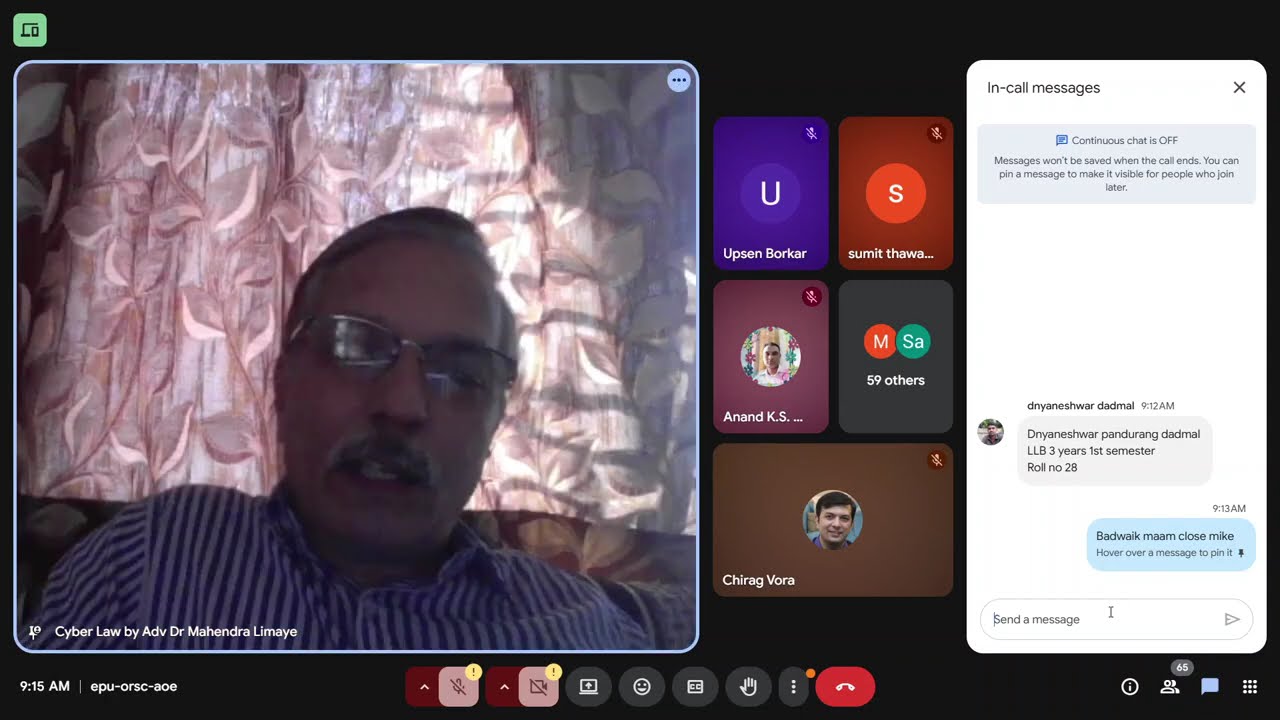The width and height of the screenshot is (1280, 720).
Task: Click the 9:15 AM clock text
Action: tap(45, 686)
